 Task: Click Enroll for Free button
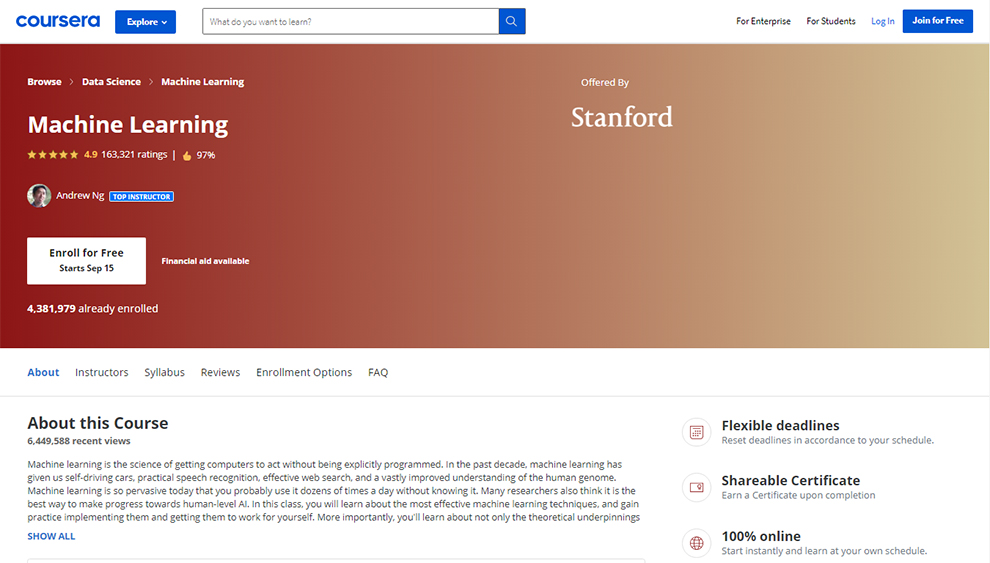86,261
